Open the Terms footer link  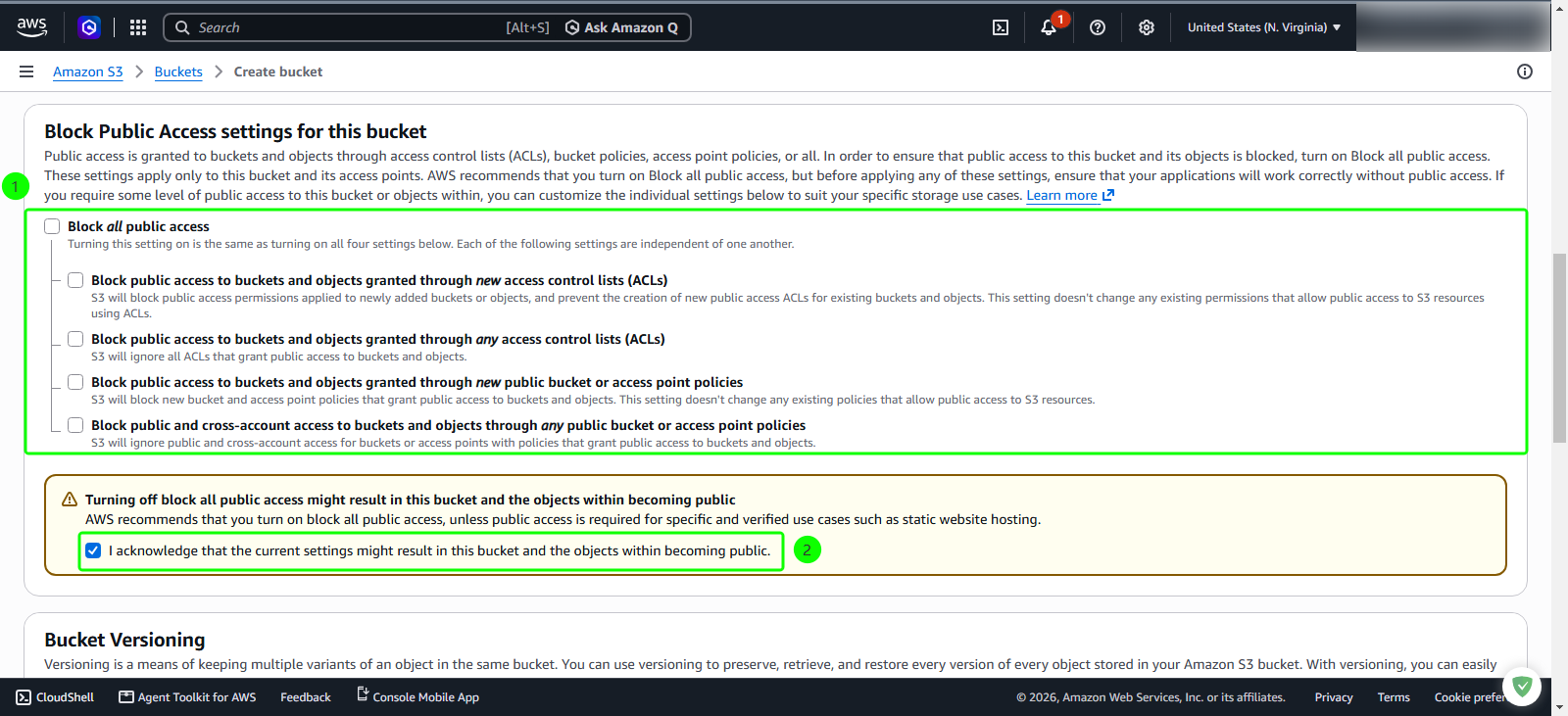tap(1394, 697)
